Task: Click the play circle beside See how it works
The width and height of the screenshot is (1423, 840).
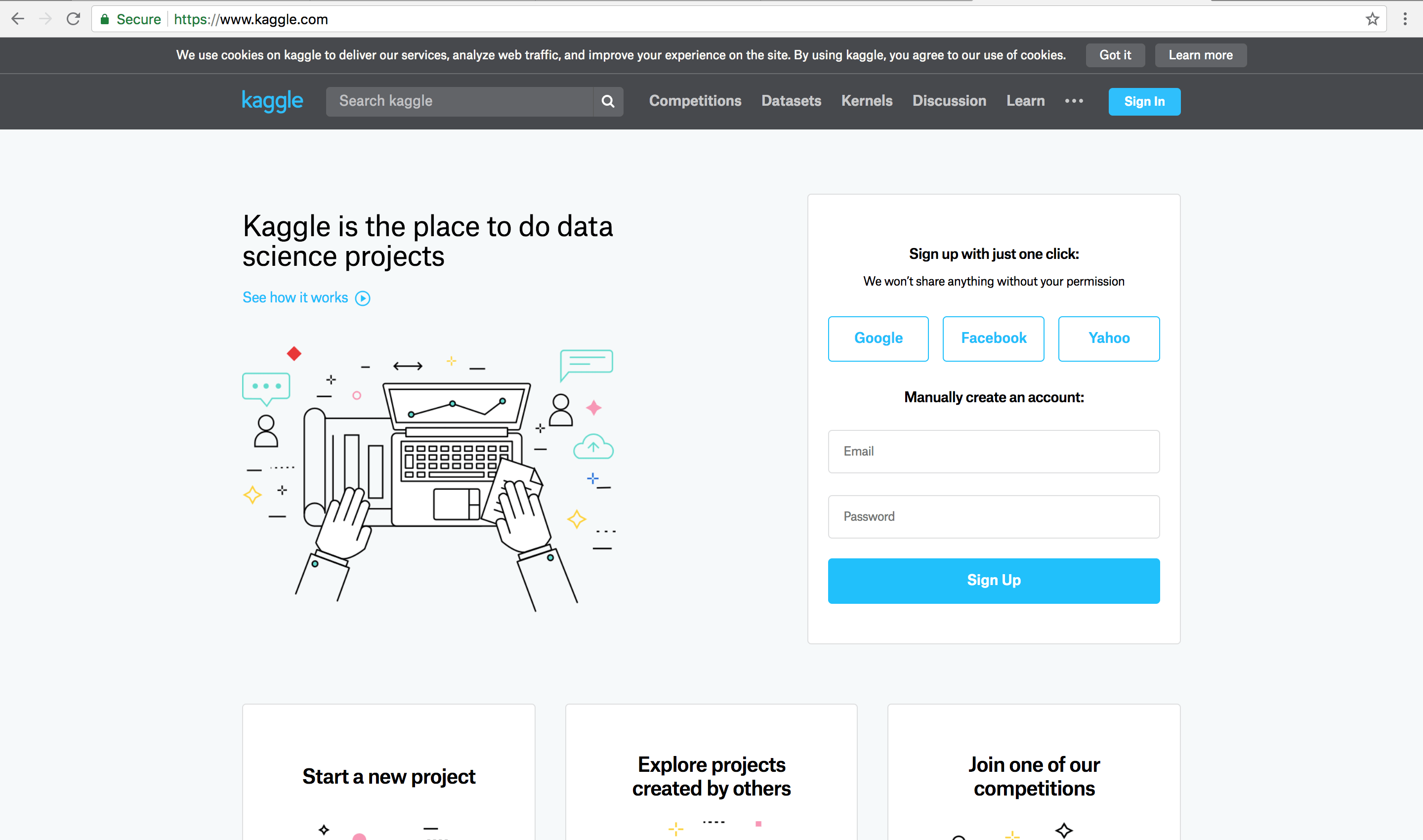Action: (363, 298)
